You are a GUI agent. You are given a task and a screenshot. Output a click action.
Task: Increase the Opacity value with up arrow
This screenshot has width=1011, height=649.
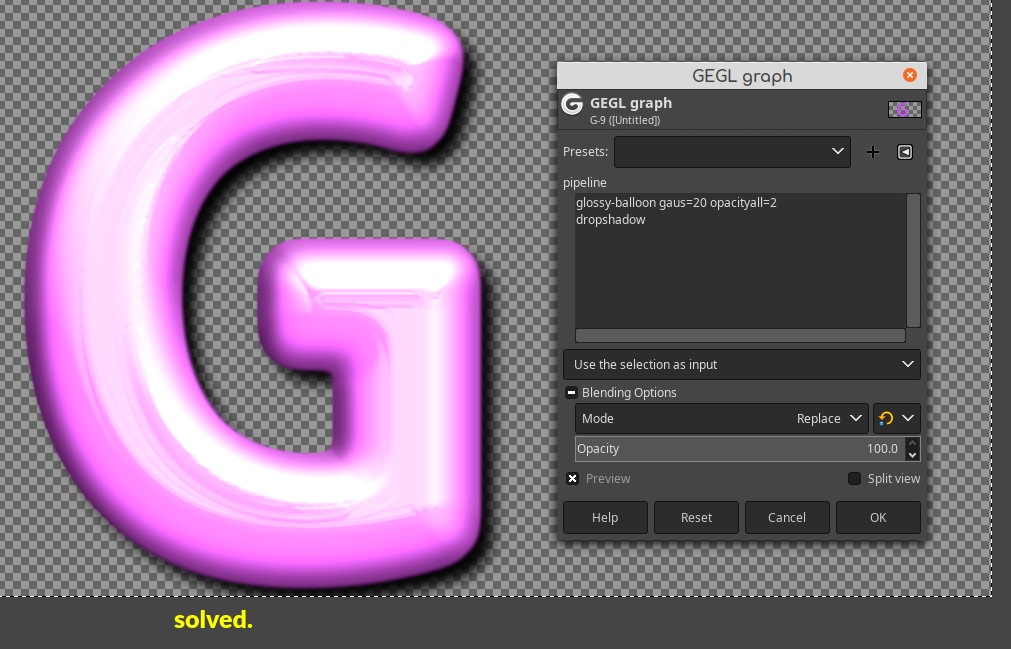pyautogui.click(x=912, y=443)
